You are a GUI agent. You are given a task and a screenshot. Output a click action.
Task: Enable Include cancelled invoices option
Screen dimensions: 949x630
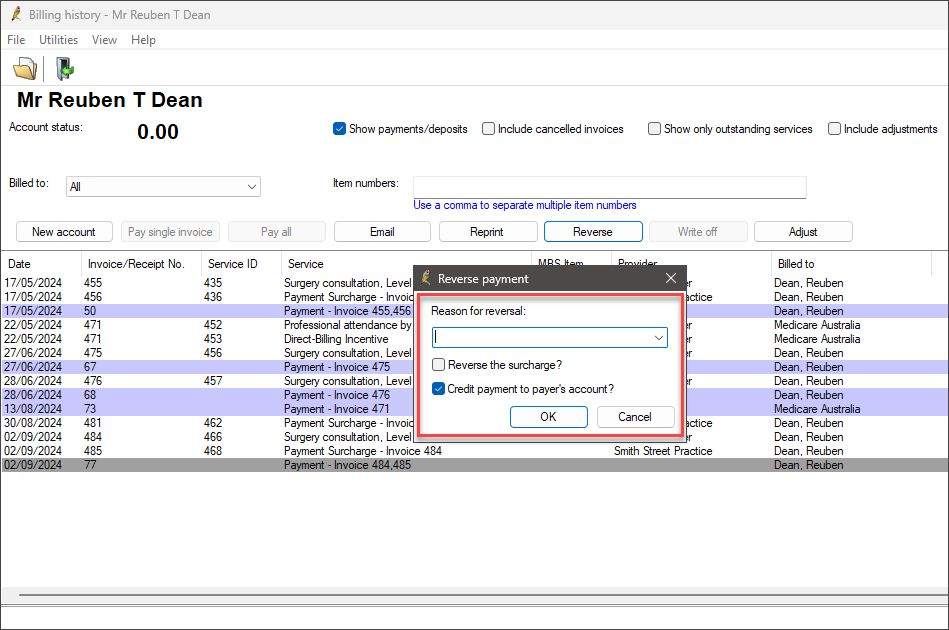tap(489, 129)
